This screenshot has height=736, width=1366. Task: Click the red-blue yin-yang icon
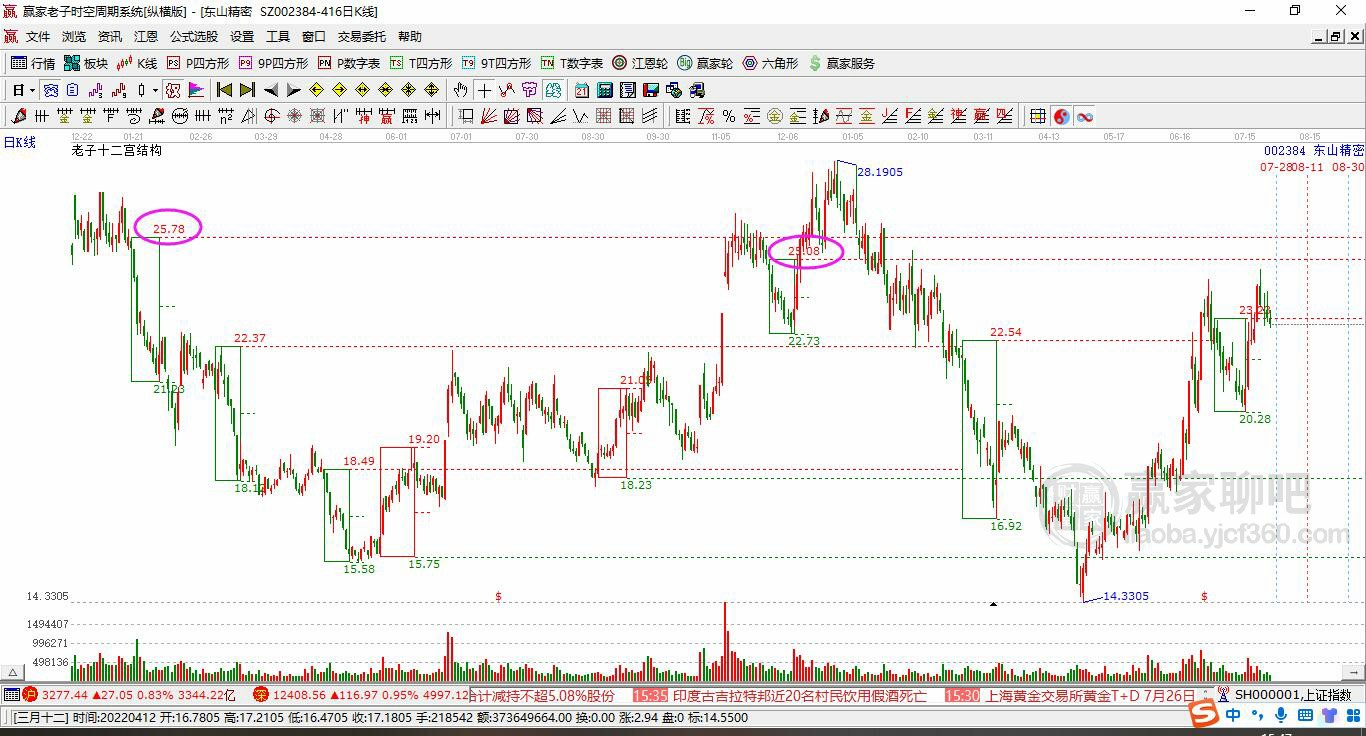(1061, 116)
